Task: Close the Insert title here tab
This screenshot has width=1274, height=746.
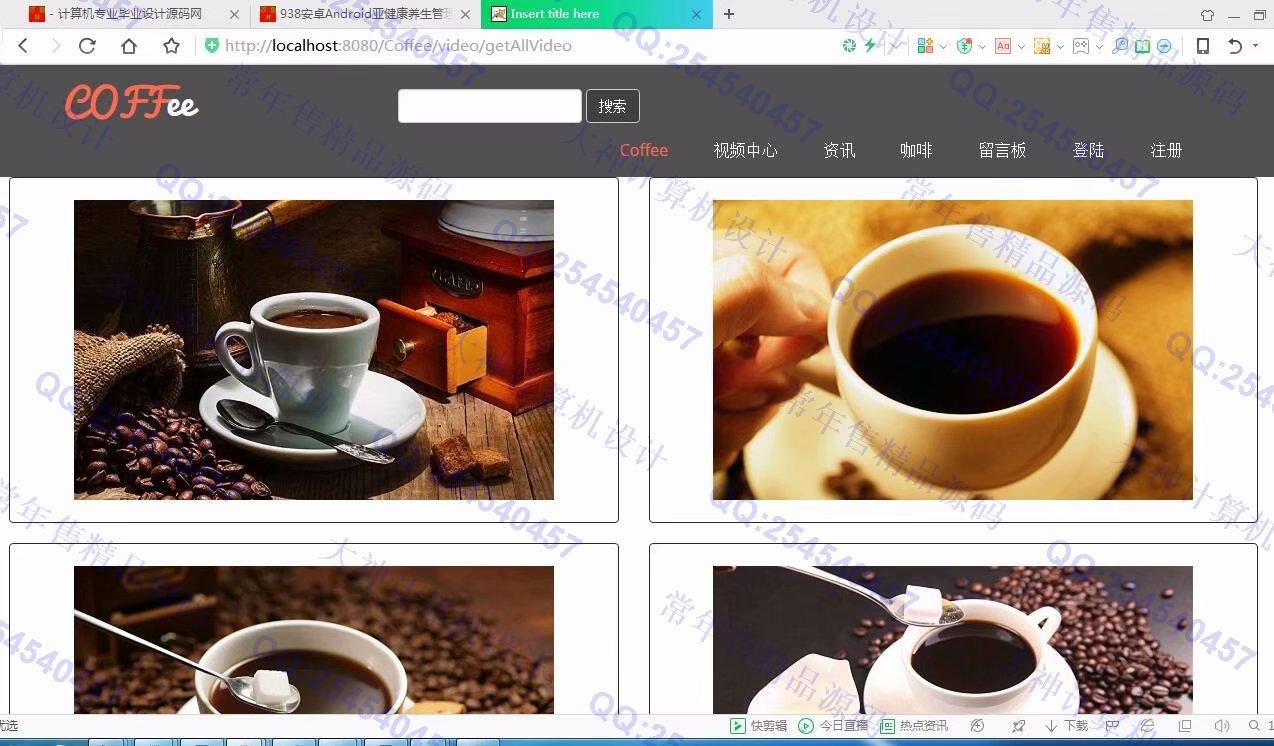Action: [697, 15]
